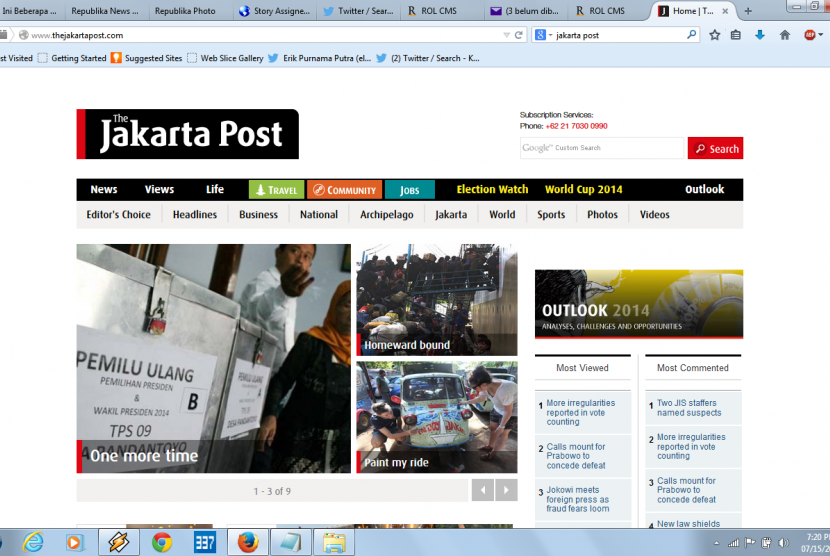The image size is (830, 556).
Task: Open the News menu
Action: pos(104,190)
